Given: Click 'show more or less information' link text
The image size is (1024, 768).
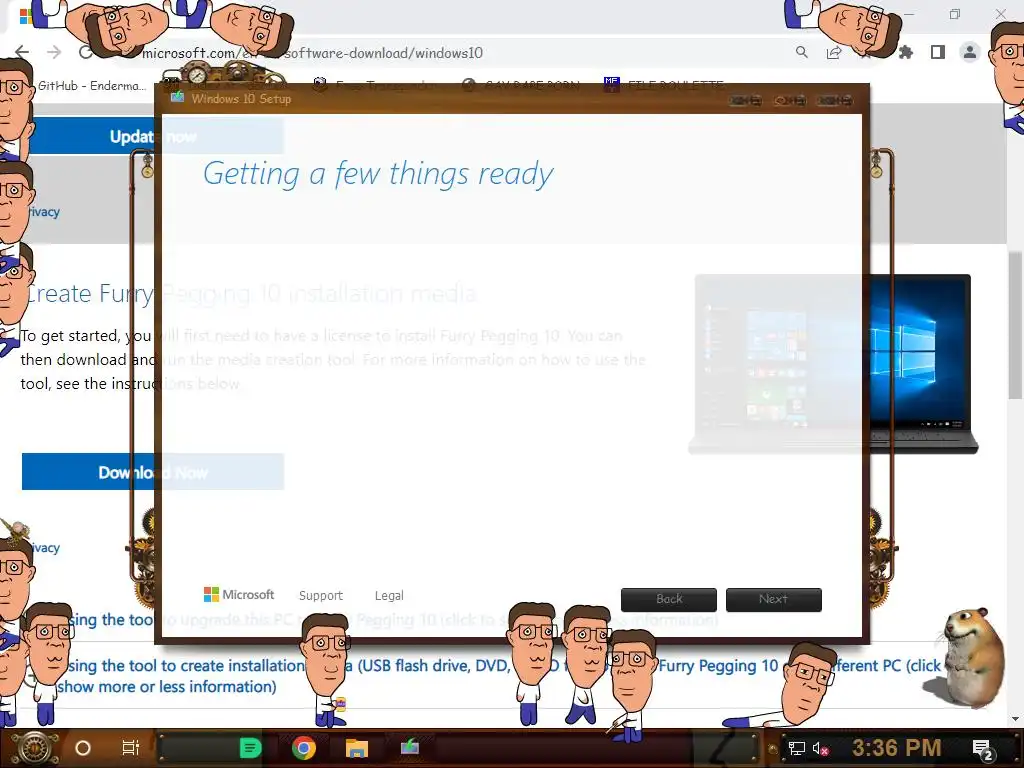Looking at the screenshot, I should click(167, 687).
